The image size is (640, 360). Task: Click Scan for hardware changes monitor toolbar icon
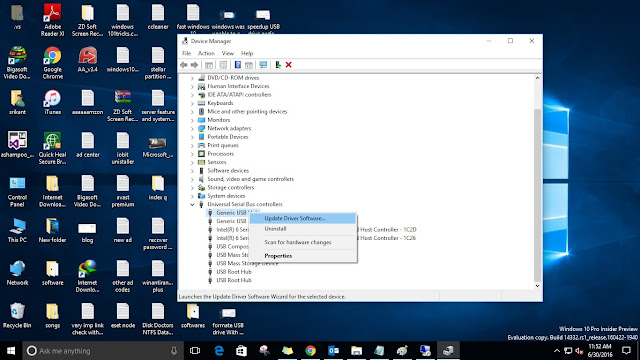click(263, 65)
